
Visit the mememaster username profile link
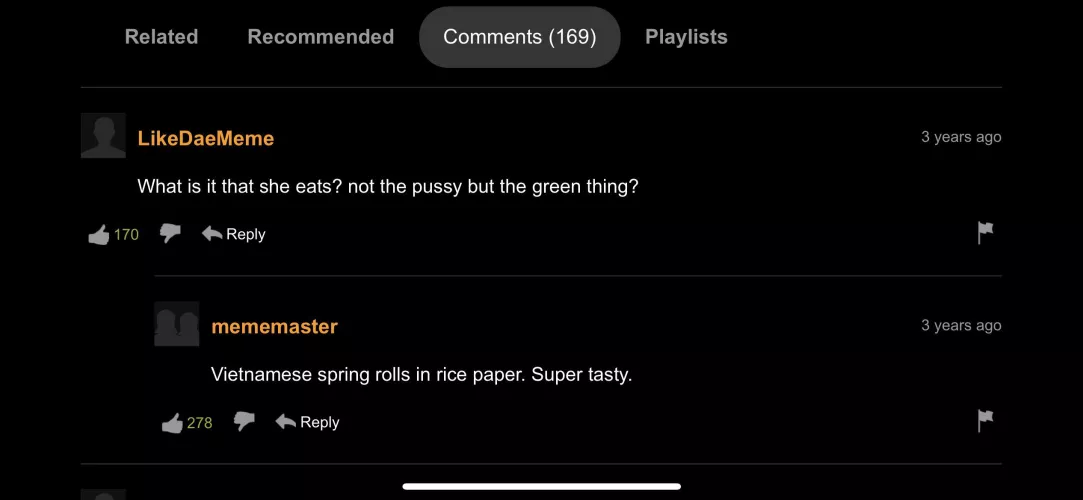(274, 327)
